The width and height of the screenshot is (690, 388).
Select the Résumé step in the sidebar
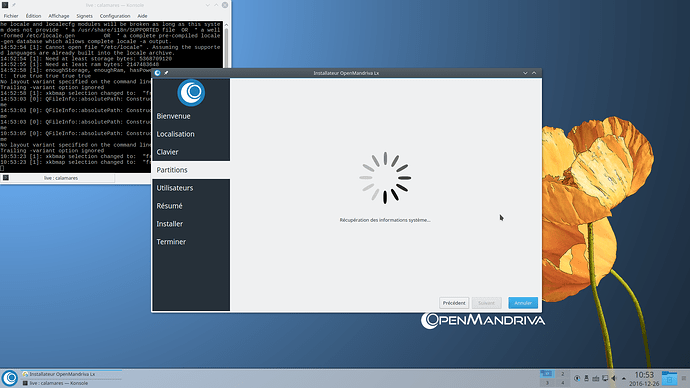191,206
